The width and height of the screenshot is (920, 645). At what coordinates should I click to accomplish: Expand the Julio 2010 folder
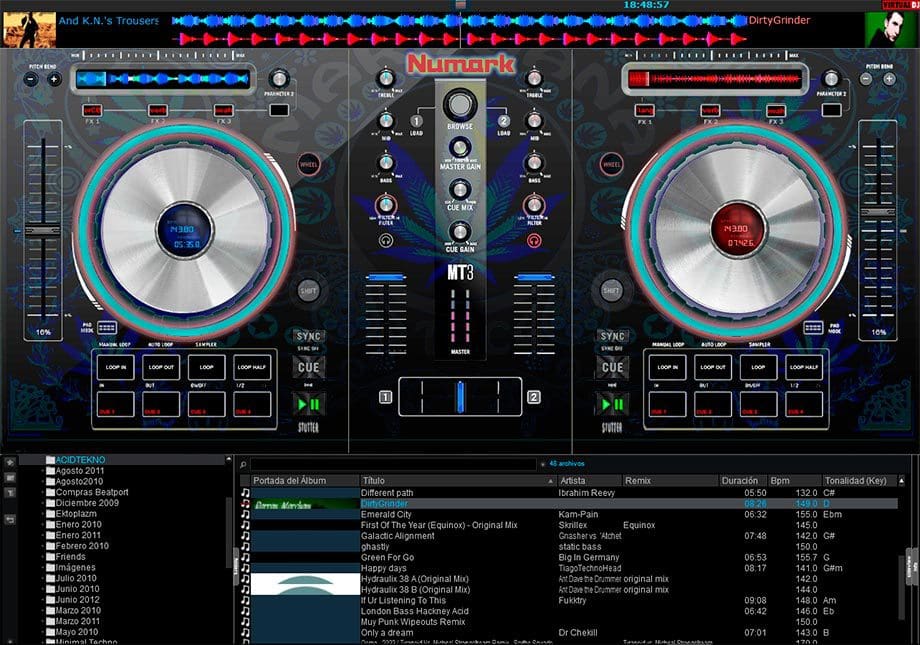coord(43,578)
